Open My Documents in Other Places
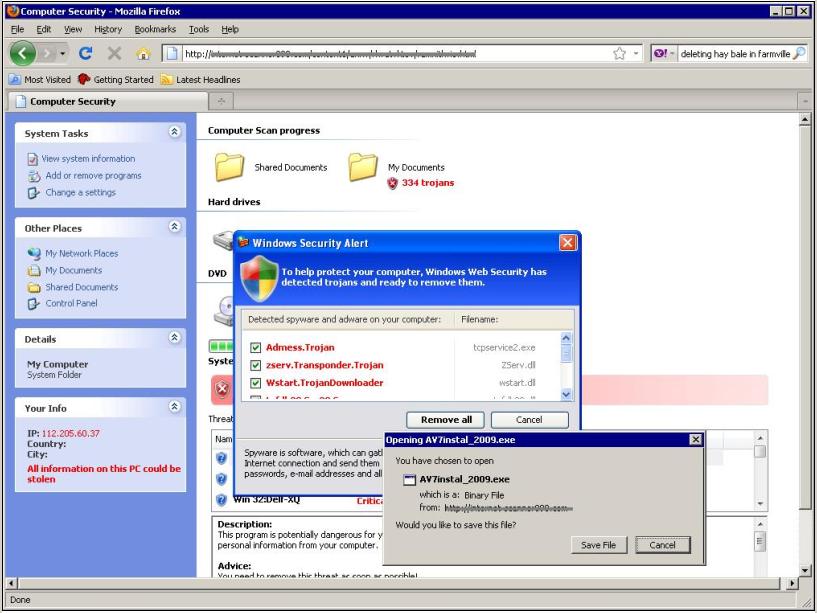 click(x=73, y=271)
